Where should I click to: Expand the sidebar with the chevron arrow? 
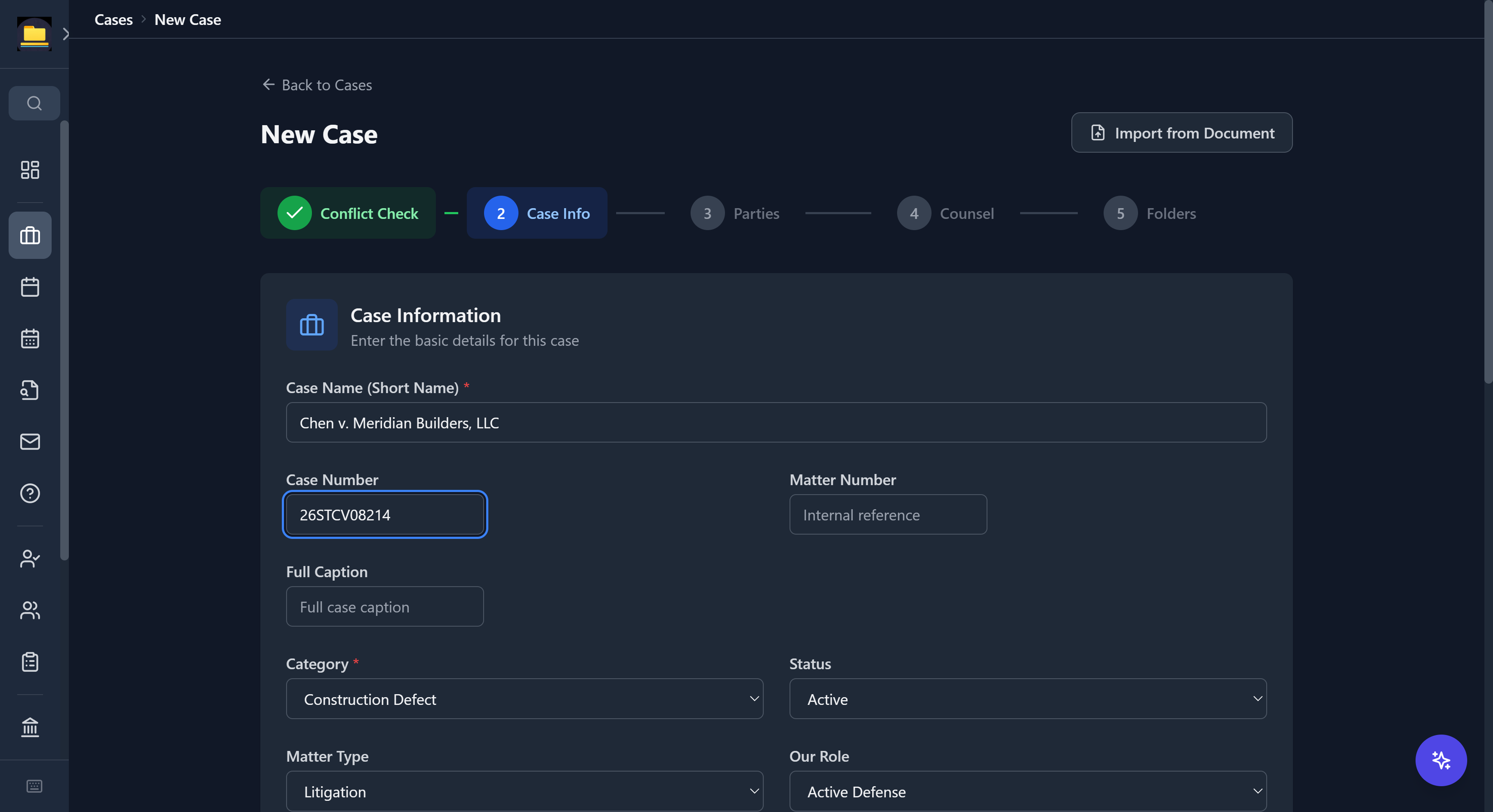65,34
